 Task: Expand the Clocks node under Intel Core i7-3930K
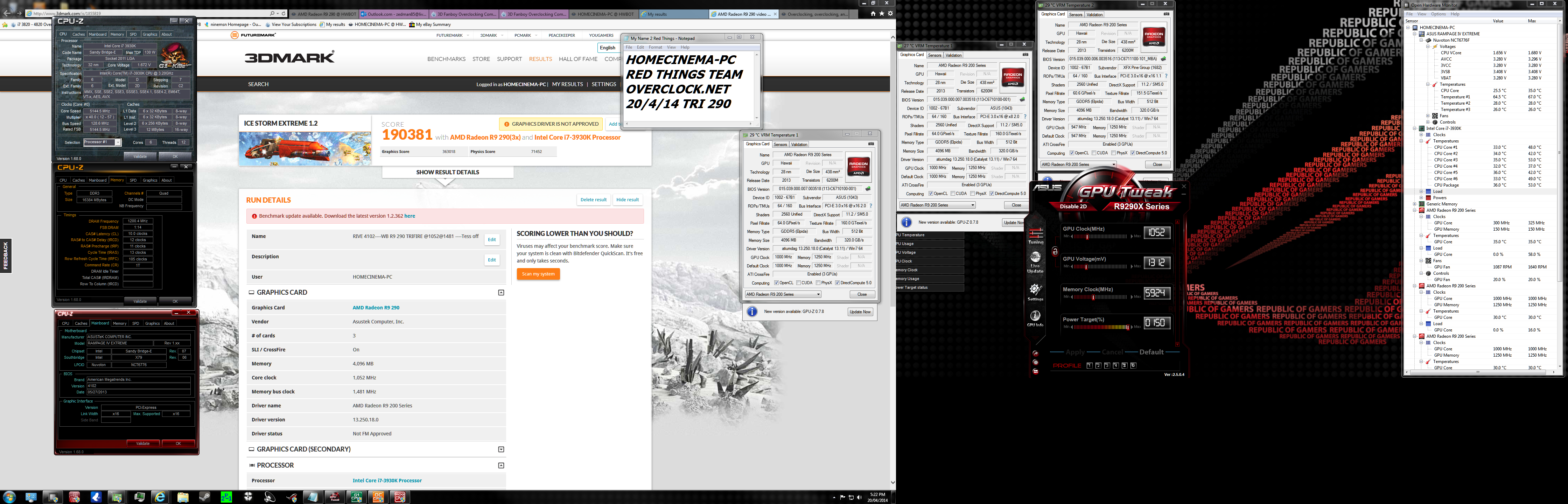[x=1421, y=134]
